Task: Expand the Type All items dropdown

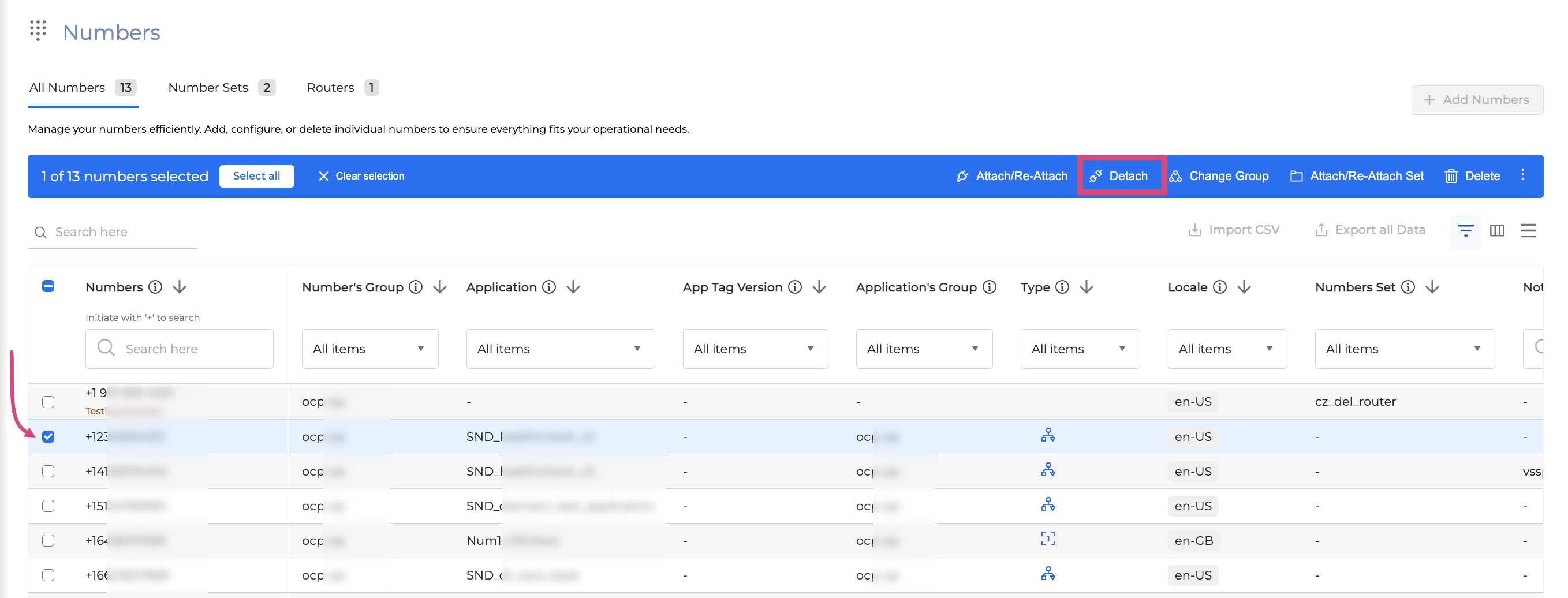Action: point(1079,349)
